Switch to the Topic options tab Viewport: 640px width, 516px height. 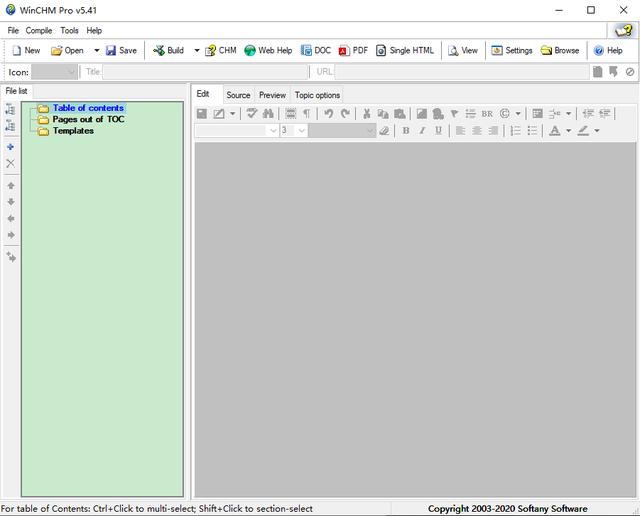tap(317, 95)
